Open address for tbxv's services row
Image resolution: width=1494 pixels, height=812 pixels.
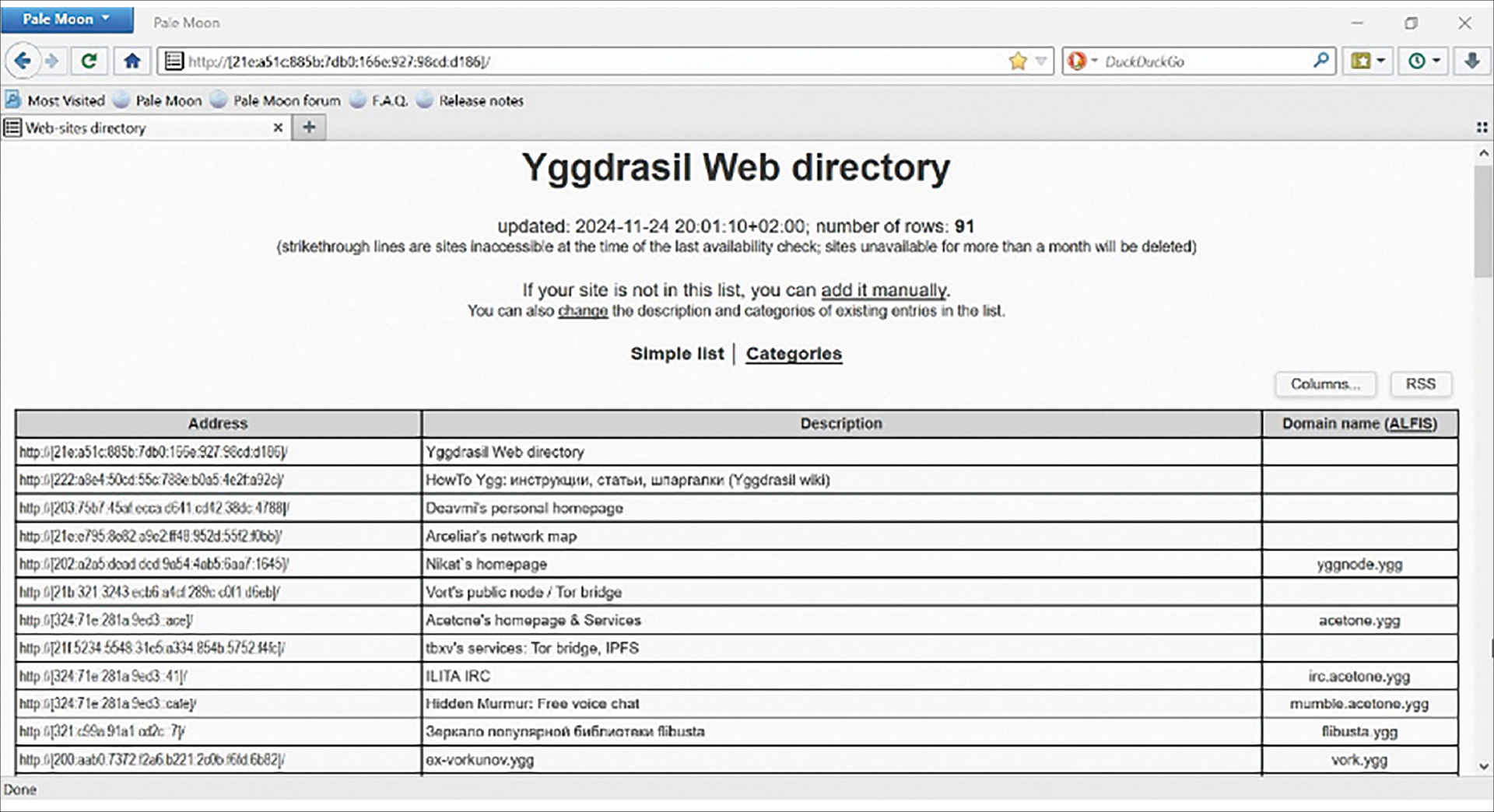(x=153, y=648)
